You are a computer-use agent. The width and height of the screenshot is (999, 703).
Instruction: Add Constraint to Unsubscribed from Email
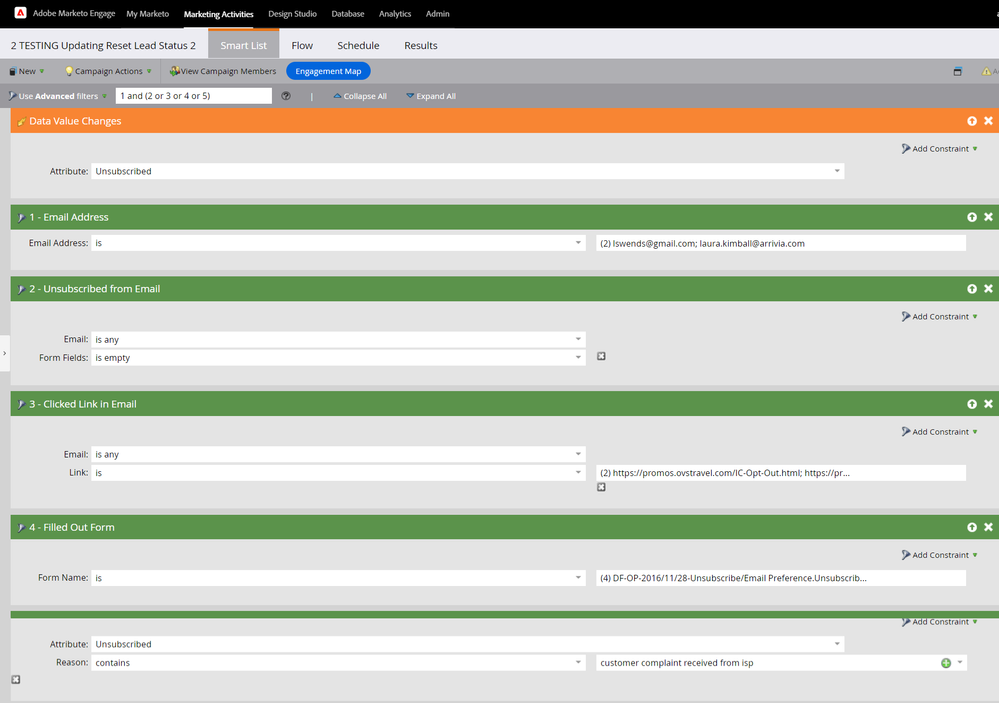tap(939, 316)
